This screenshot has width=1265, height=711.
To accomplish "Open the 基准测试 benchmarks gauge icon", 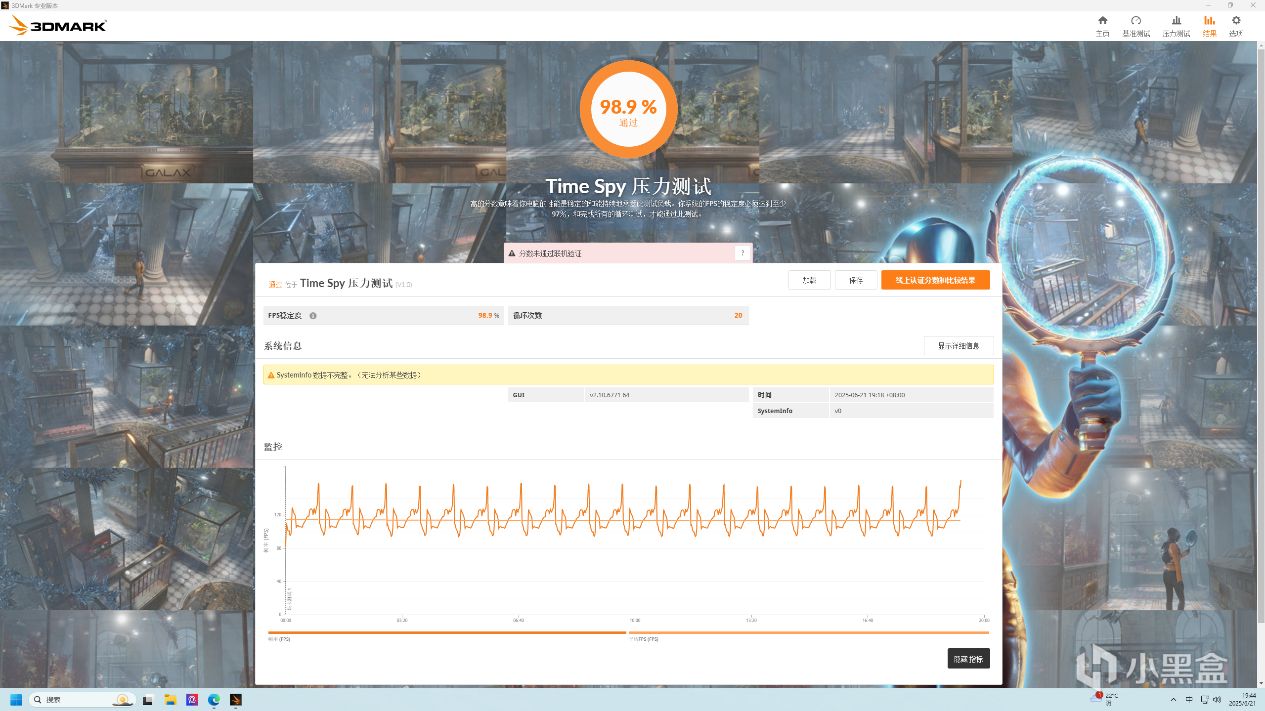I will [1136, 20].
